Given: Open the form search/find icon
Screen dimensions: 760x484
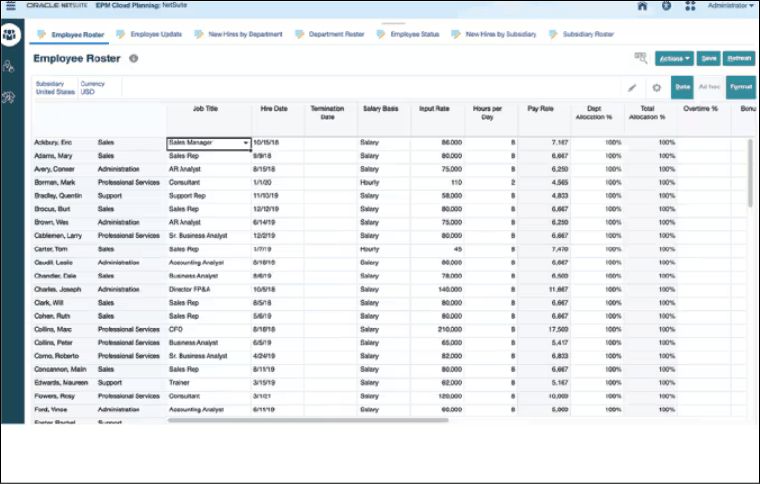Looking at the screenshot, I should (x=641, y=58).
